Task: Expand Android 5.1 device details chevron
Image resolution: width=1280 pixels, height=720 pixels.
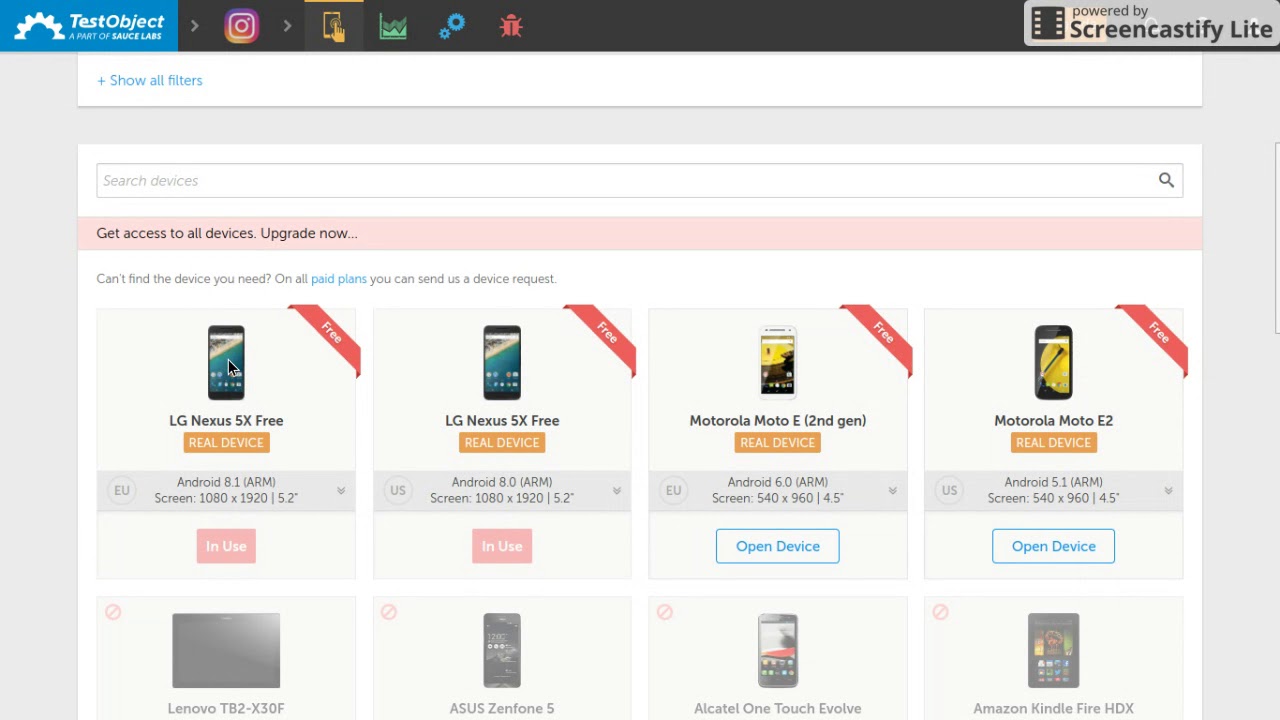Action: (1168, 490)
